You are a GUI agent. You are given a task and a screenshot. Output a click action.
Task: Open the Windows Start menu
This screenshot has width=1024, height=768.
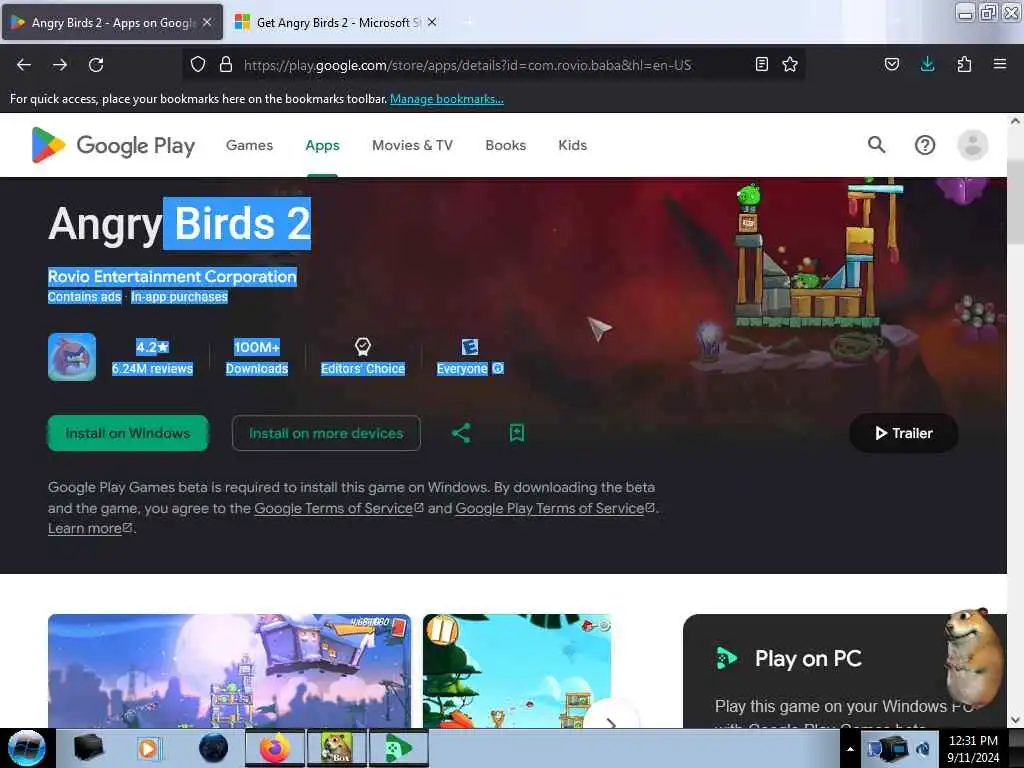coord(26,748)
